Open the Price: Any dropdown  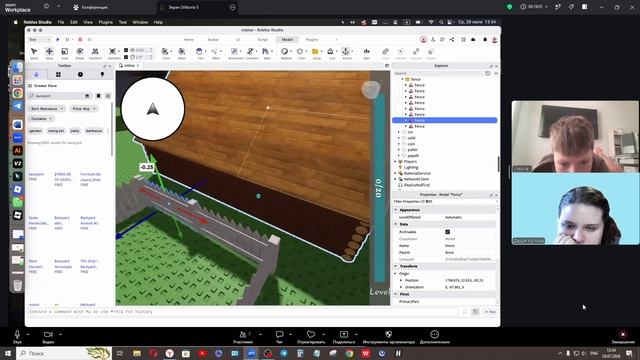pyautogui.click(x=84, y=109)
